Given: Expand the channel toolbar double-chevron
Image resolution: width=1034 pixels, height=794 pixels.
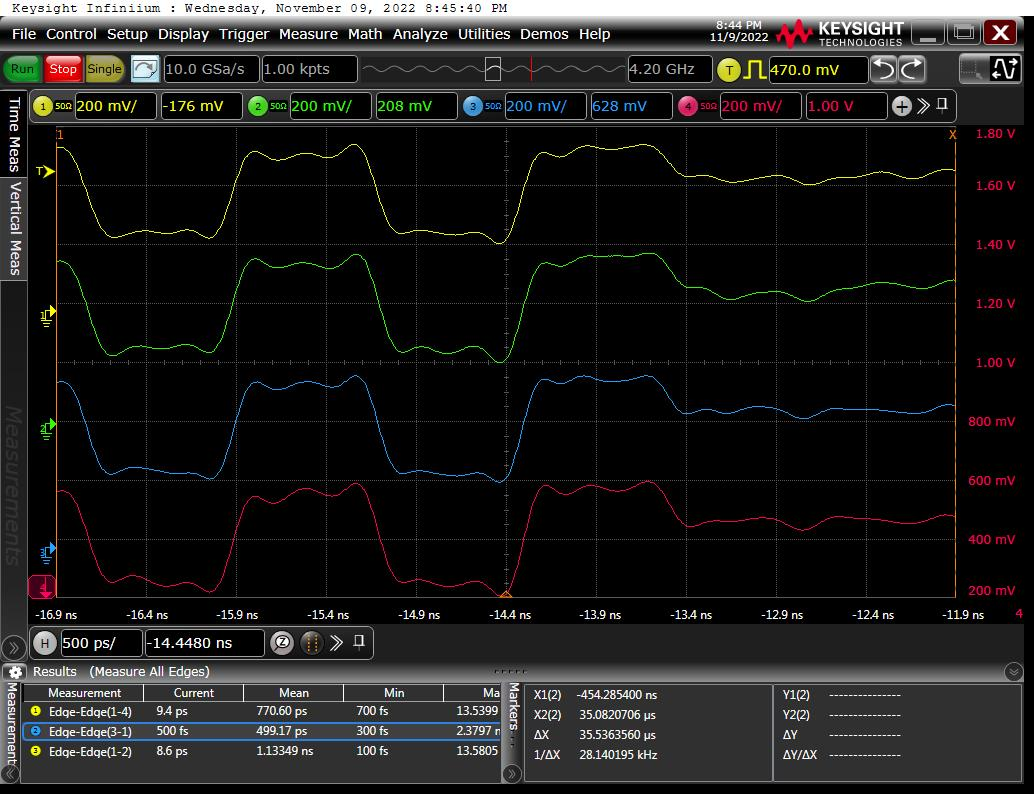Looking at the screenshot, I should click(x=923, y=106).
